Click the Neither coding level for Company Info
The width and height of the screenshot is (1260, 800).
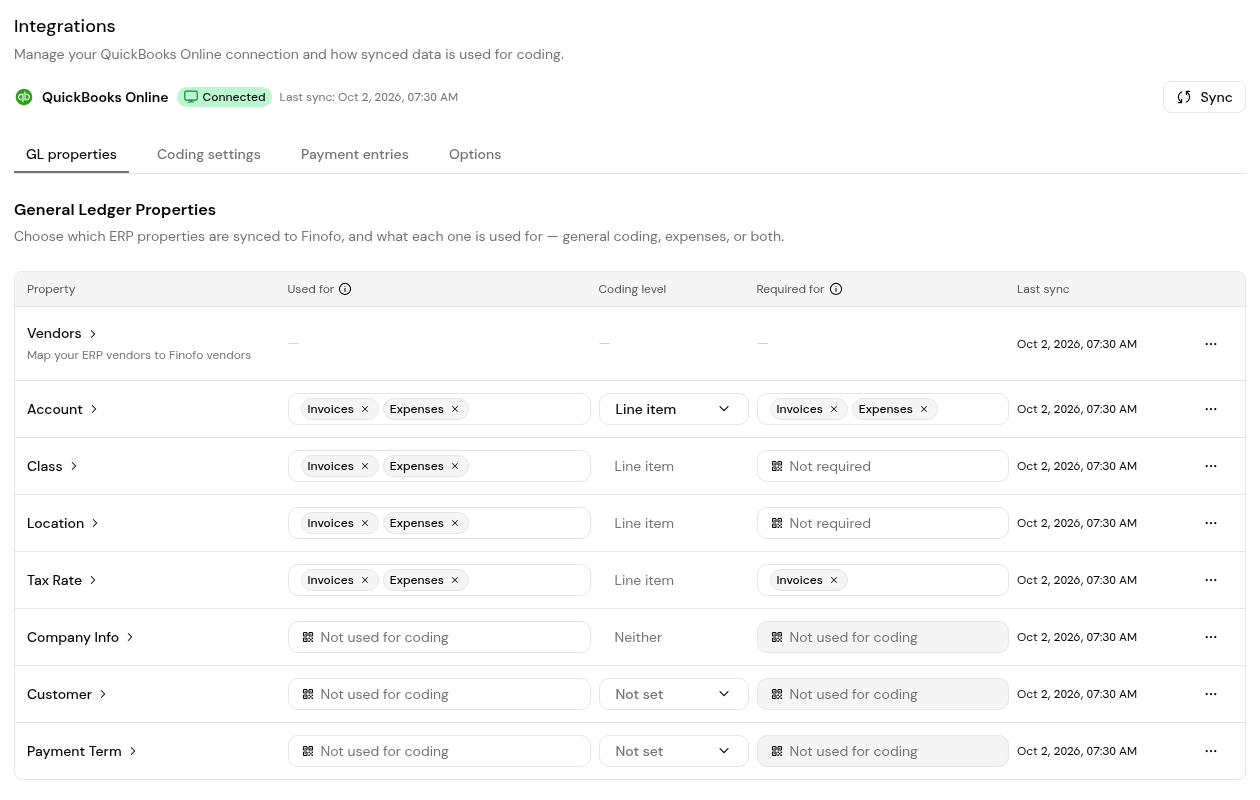[x=638, y=637]
